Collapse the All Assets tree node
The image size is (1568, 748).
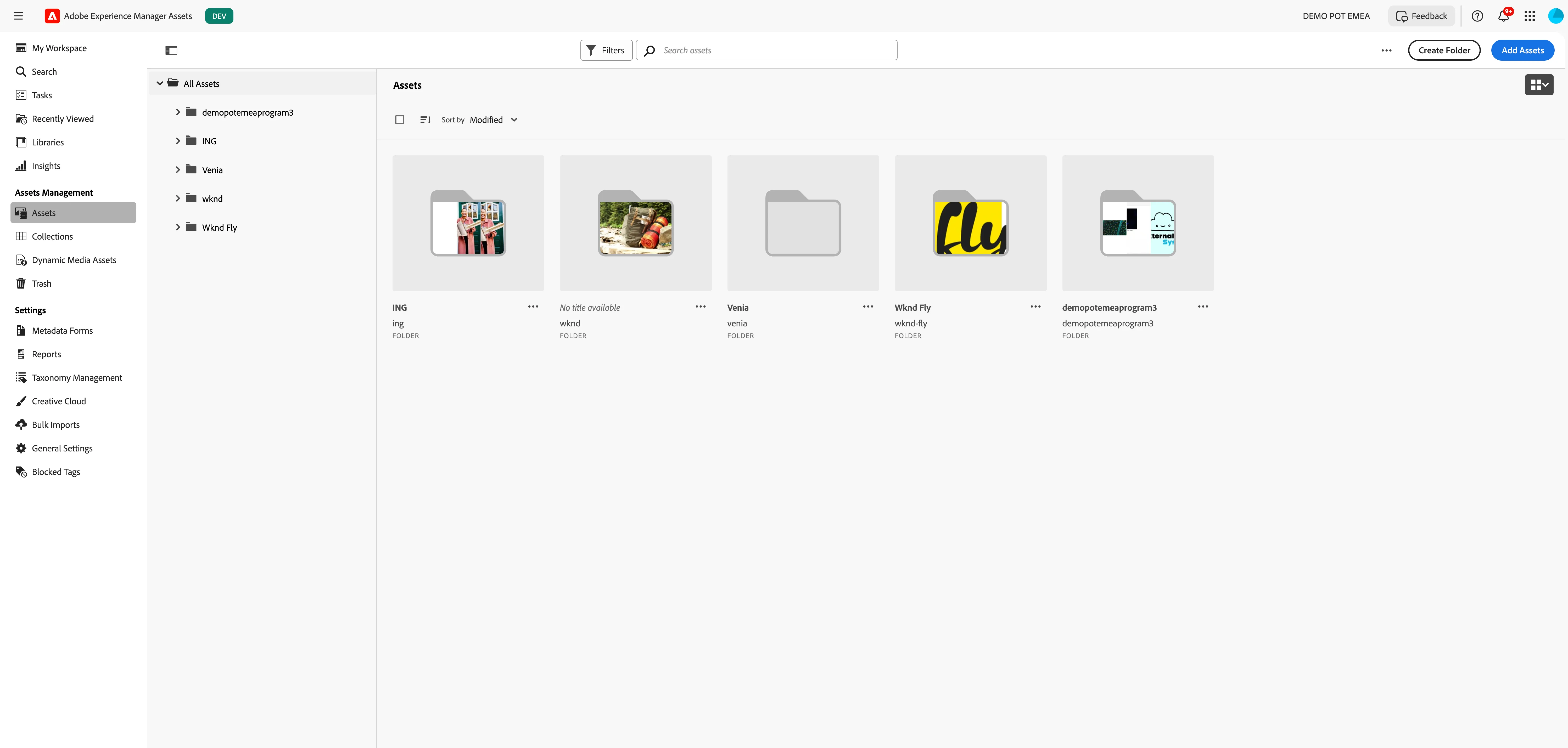pos(159,83)
